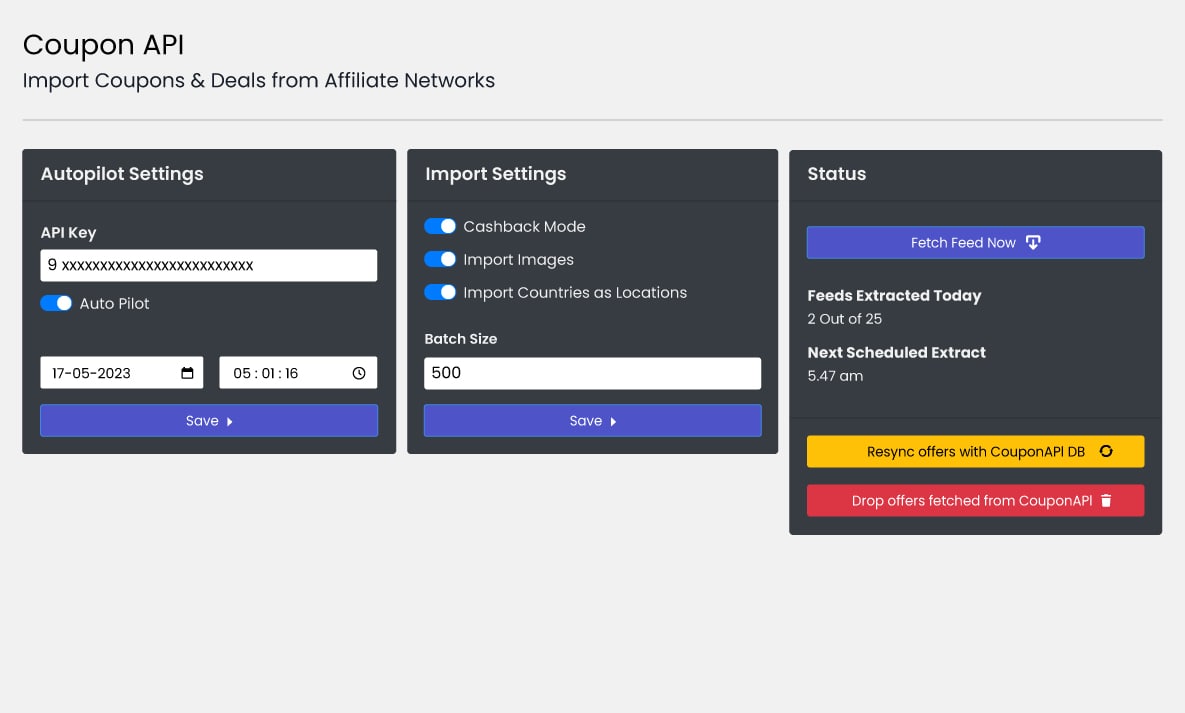The image size is (1185, 713).
Task: Click the Coupon API page title
Action: coord(104,45)
